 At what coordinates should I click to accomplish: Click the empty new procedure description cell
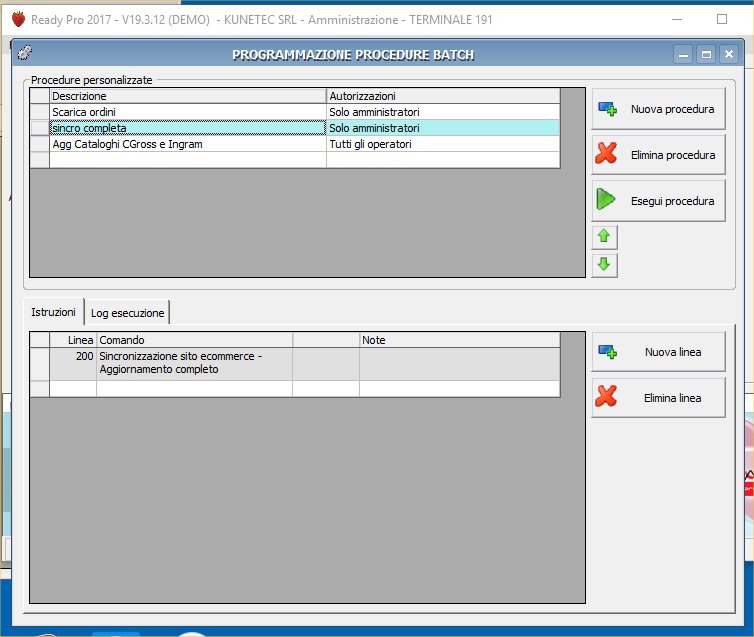pos(188,160)
